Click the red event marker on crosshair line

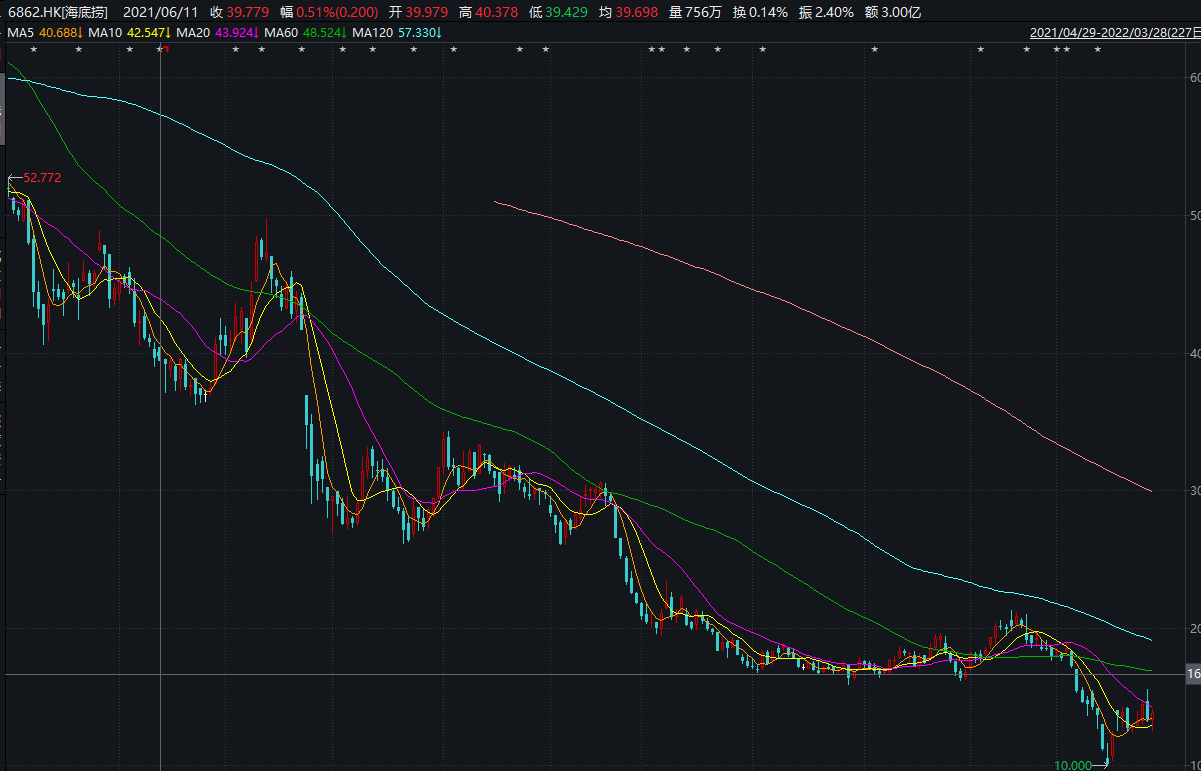coord(164,49)
